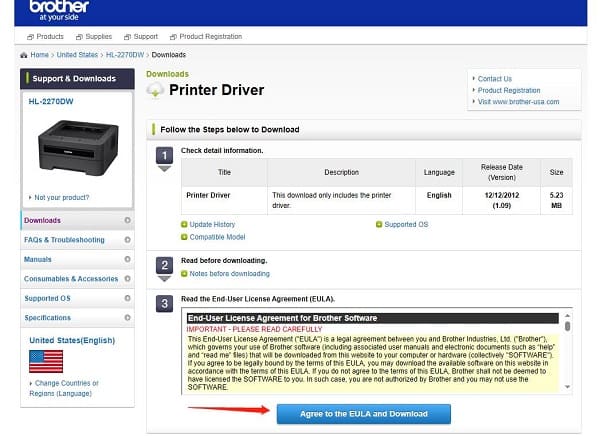Click the green plus icon beside Notes before downloading
Screen dimensions: 600x436
pyautogui.click(x=184, y=274)
